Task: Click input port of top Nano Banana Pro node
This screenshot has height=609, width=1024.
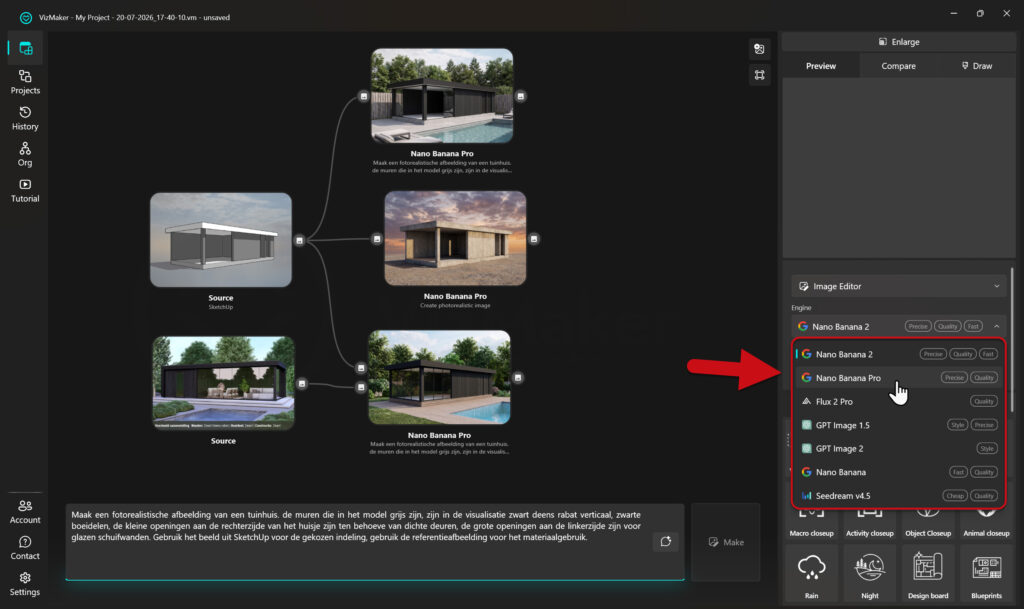Action: coord(364,96)
